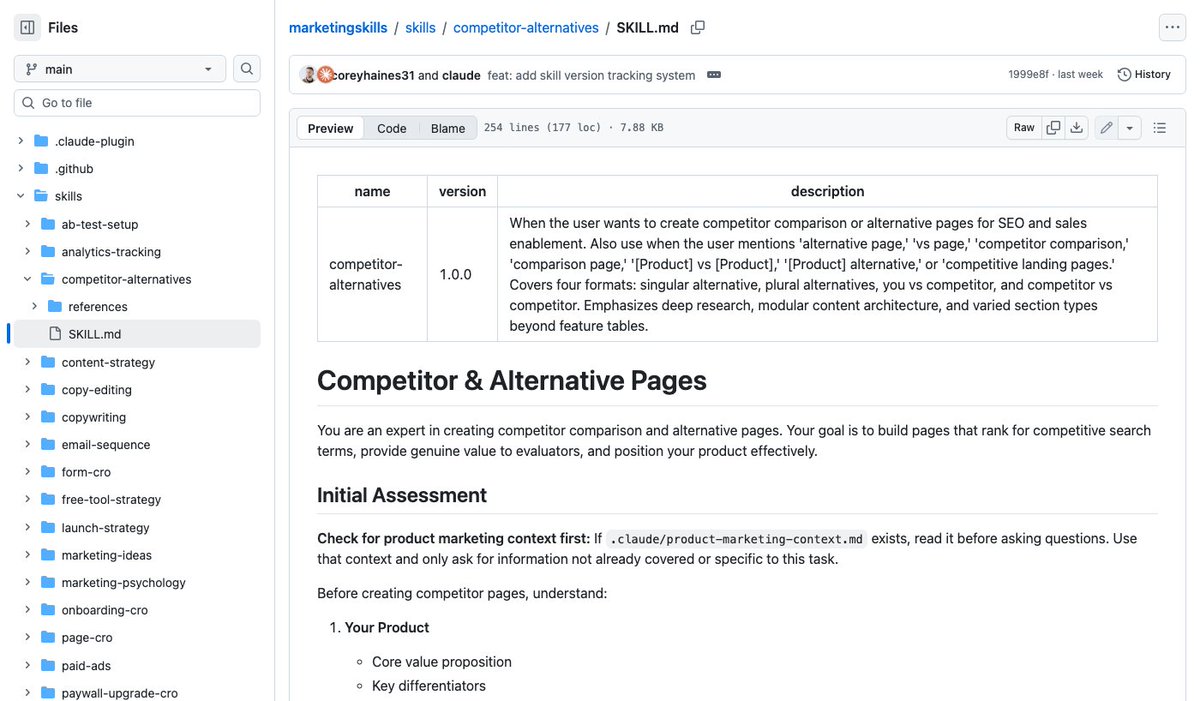Screen dimensions: 1200x701
Task: Open commit hash 1999e8f link
Action: 1030,75
